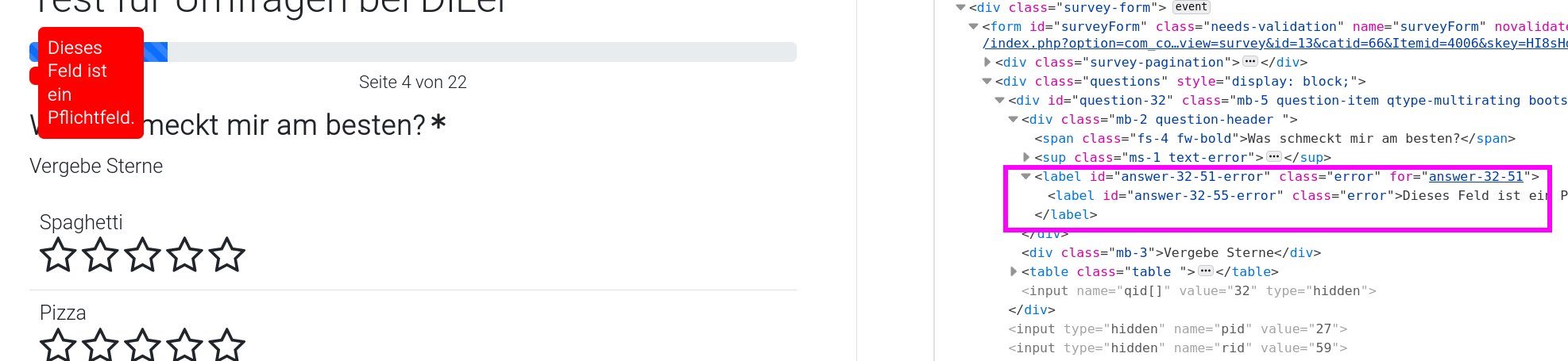
Task: Click the ellipsis inside the table element
Action: click(1206, 271)
